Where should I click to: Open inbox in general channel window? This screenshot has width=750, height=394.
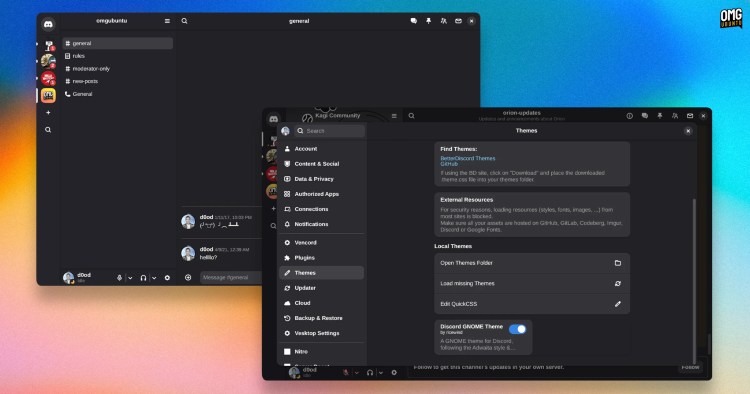tap(458, 21)
